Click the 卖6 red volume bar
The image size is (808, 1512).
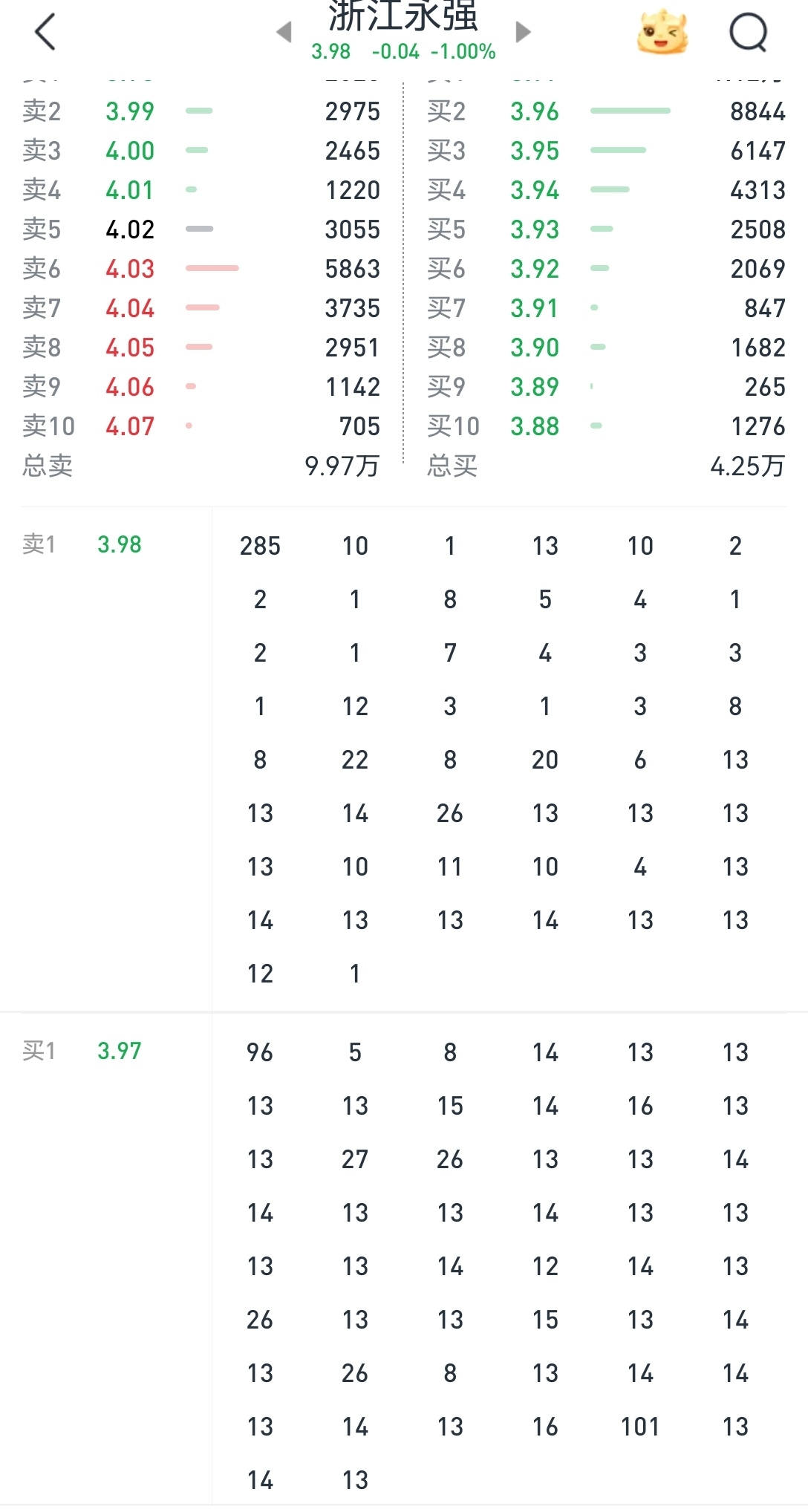[212, 268]
